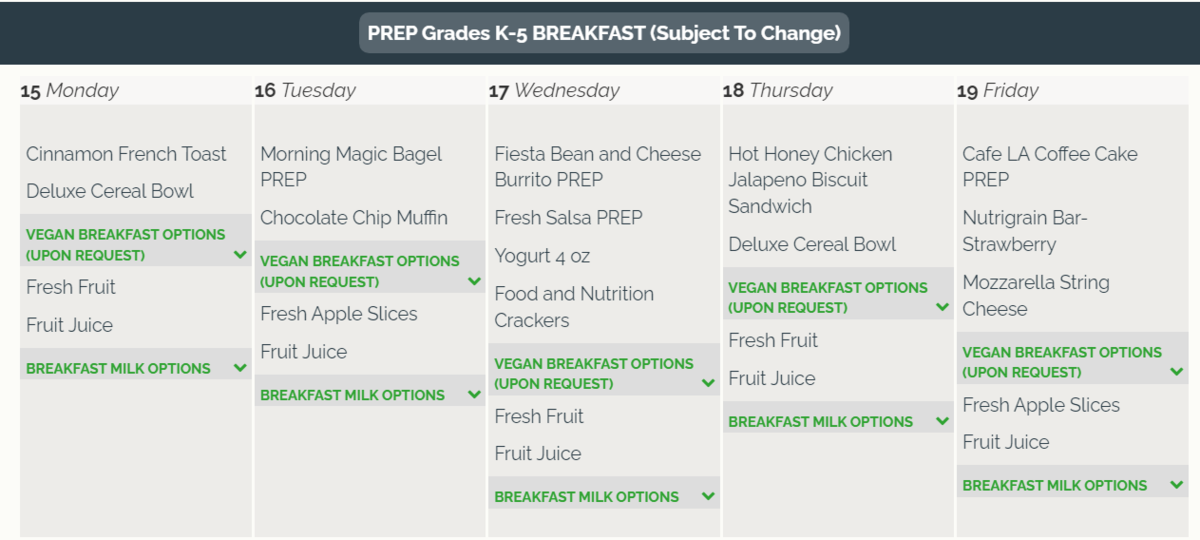The width and height of the screenshot is (1200, 540).
Task: Expand Friday's Vegan Breakfast Options section
Action: [x=1072, y=362]
